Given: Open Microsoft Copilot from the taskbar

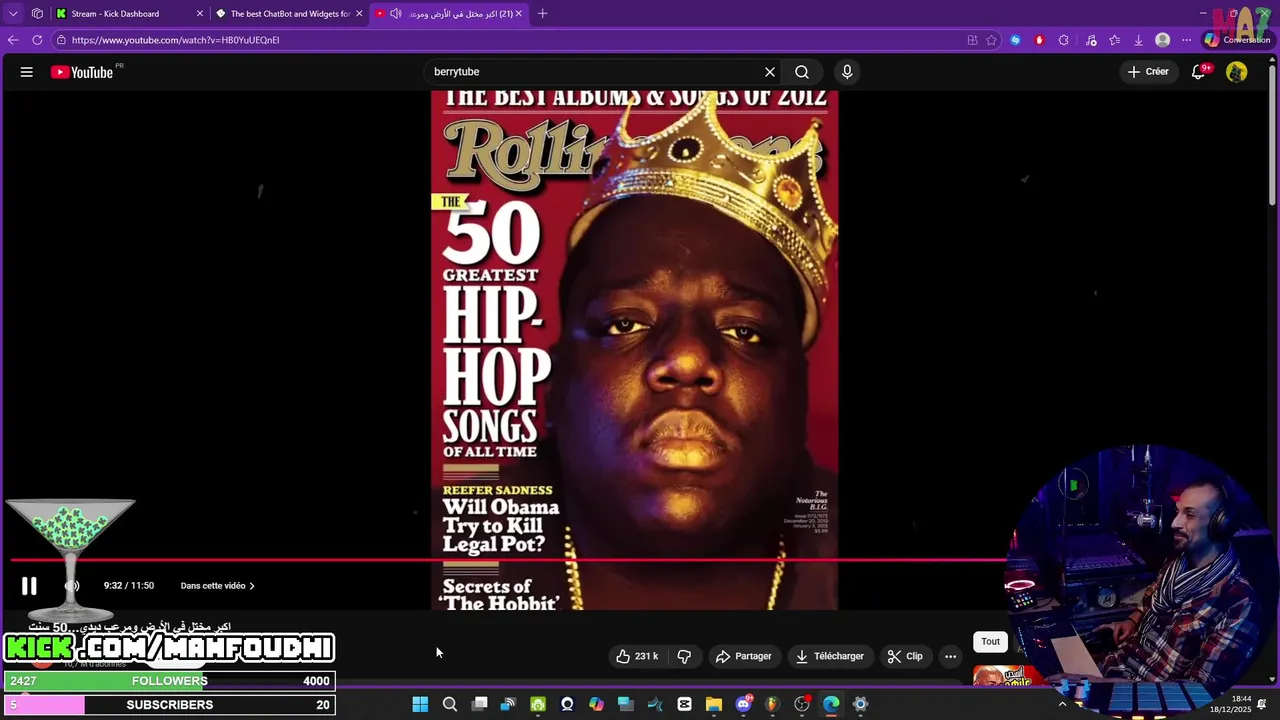Looking at the screenshot, I should pyautogui.click(x=596, y=704).
